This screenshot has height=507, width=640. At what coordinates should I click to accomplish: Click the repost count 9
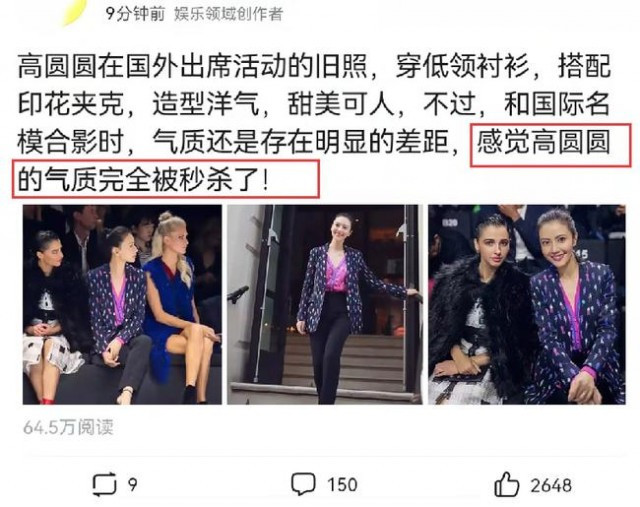tap(133, 485)
